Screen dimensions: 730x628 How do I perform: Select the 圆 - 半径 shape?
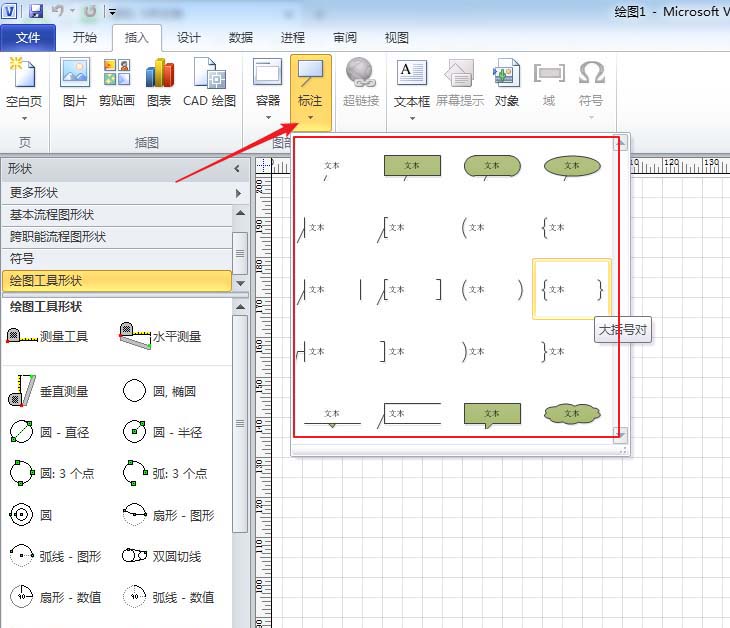[162, 432]
